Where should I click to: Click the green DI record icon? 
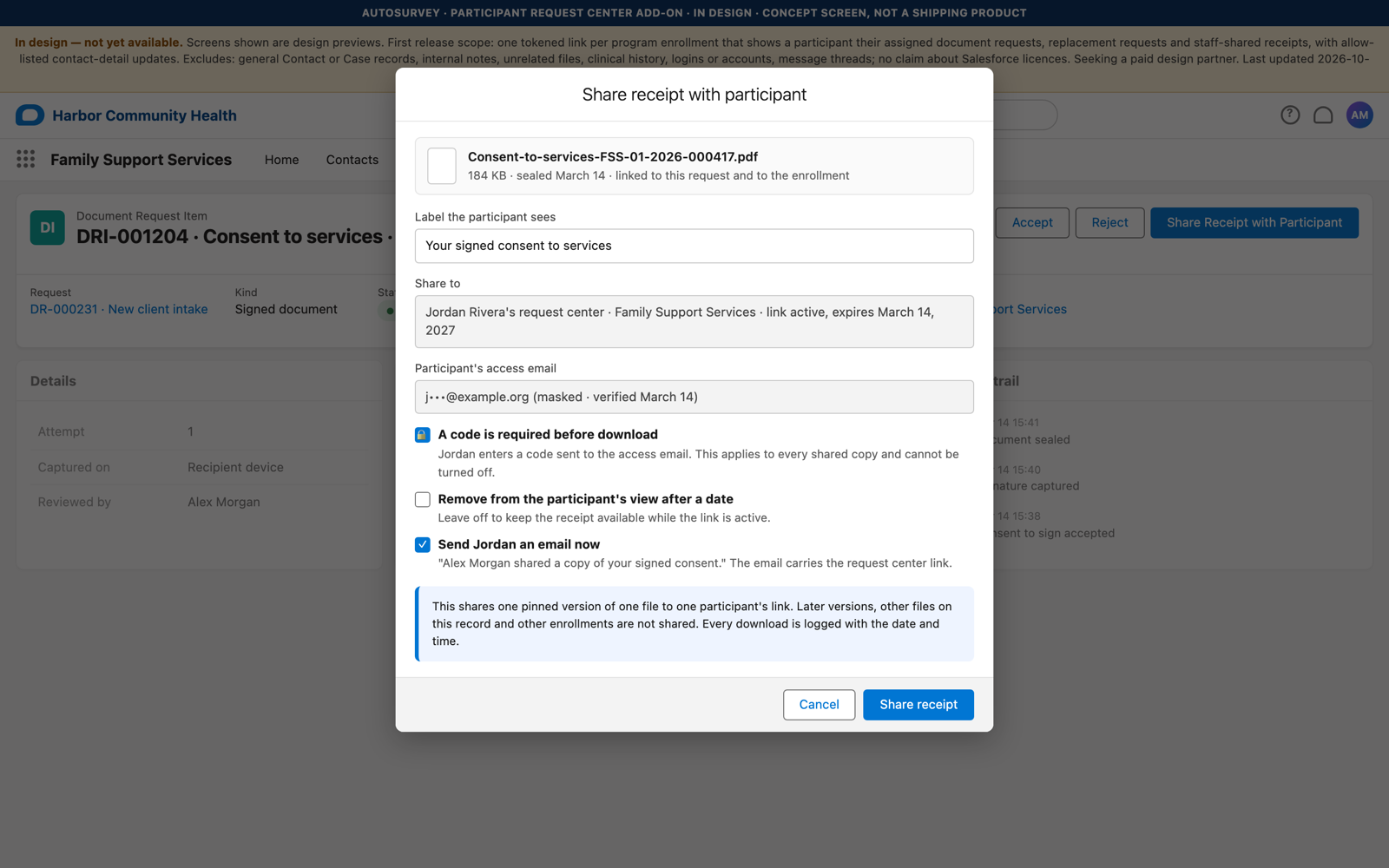(48, 227)
